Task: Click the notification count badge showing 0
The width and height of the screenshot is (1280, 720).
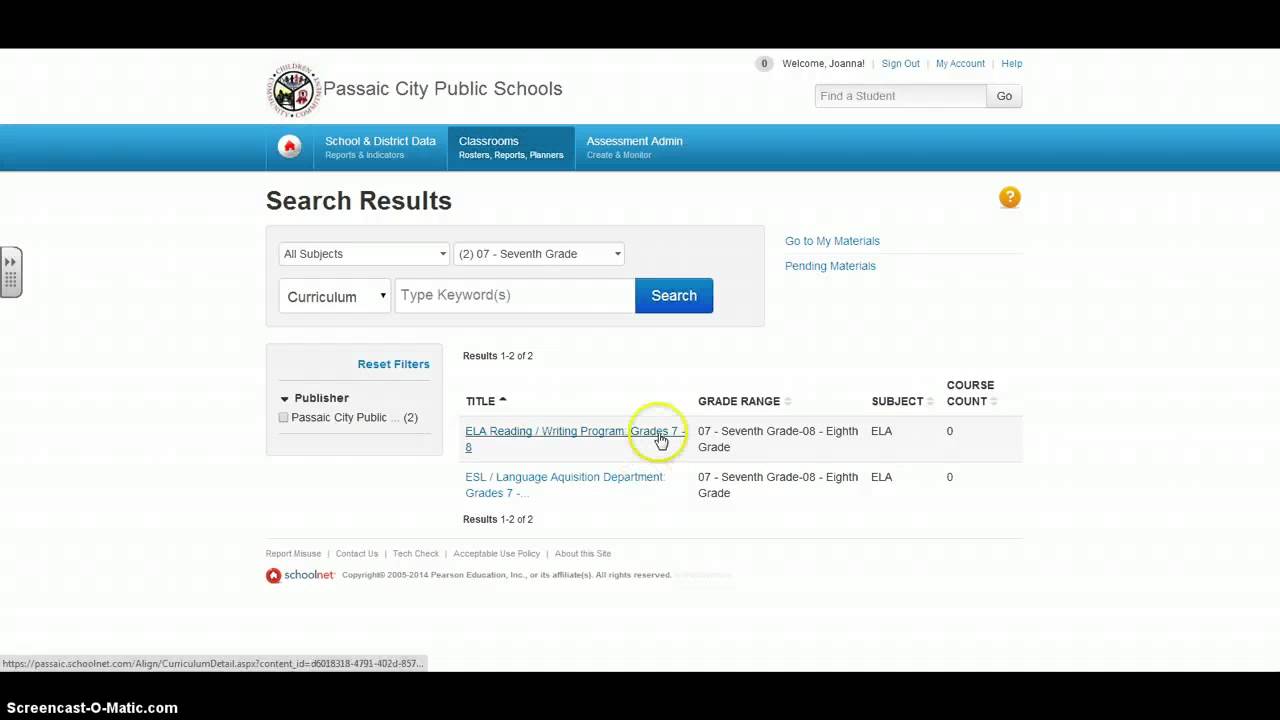Action: (x=764, y=64)
